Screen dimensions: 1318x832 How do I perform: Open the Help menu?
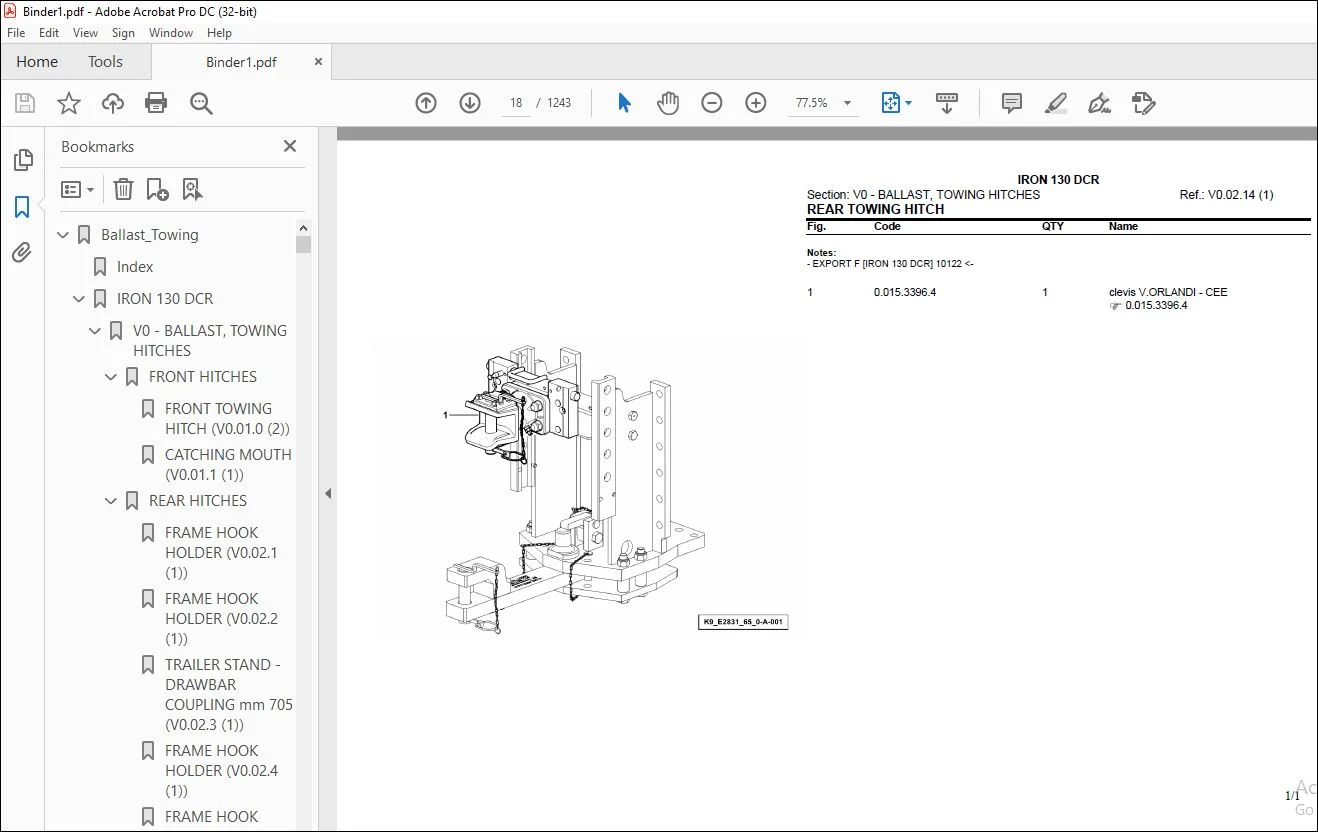pos(219,33)
